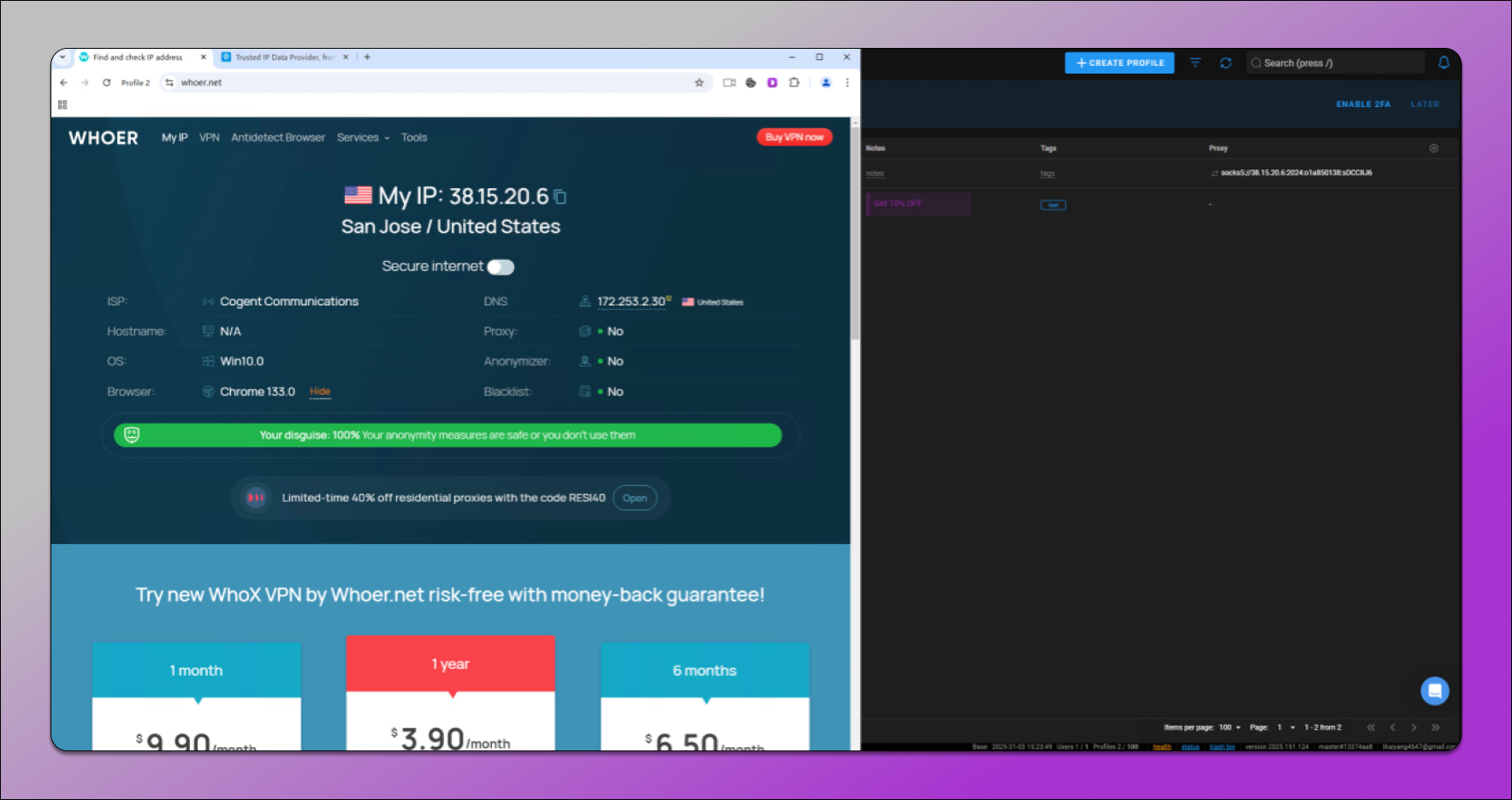This screenshot has width=1512, height=800.
Task: Click the Get 10% OFF banner
Action: (918, 204)
